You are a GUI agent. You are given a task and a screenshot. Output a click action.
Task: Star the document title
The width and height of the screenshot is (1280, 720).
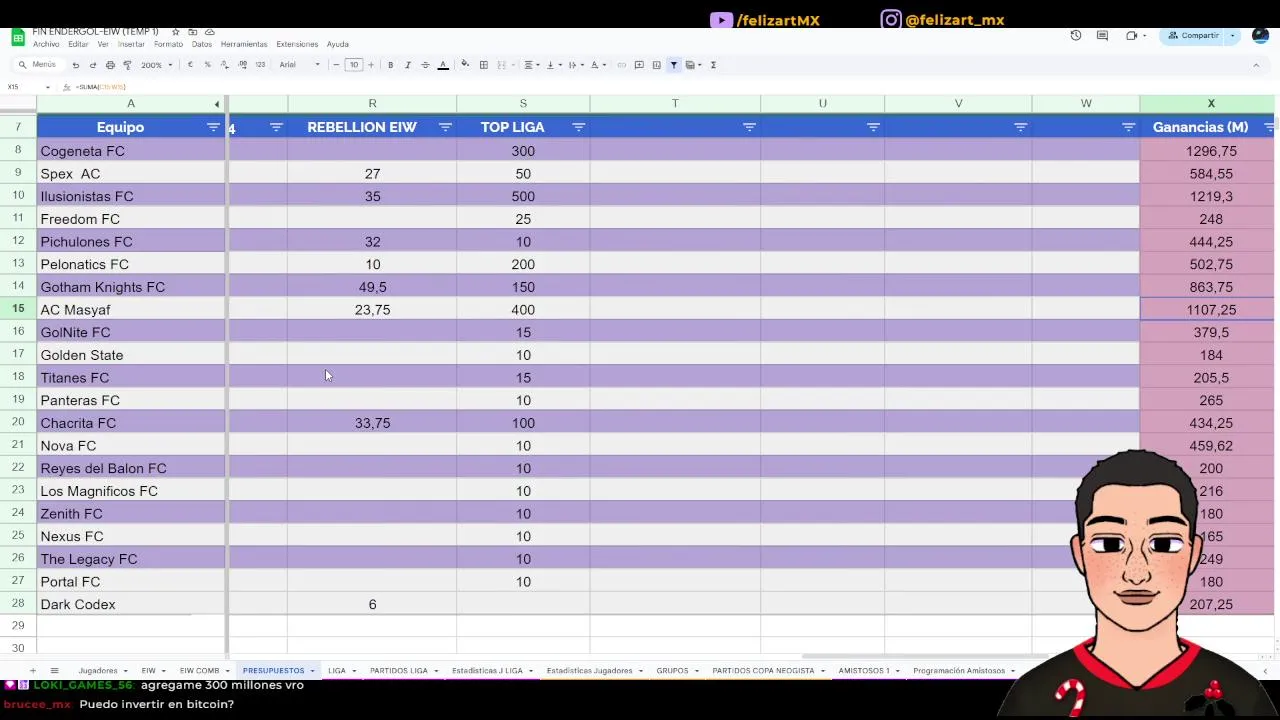coord(176,32)
